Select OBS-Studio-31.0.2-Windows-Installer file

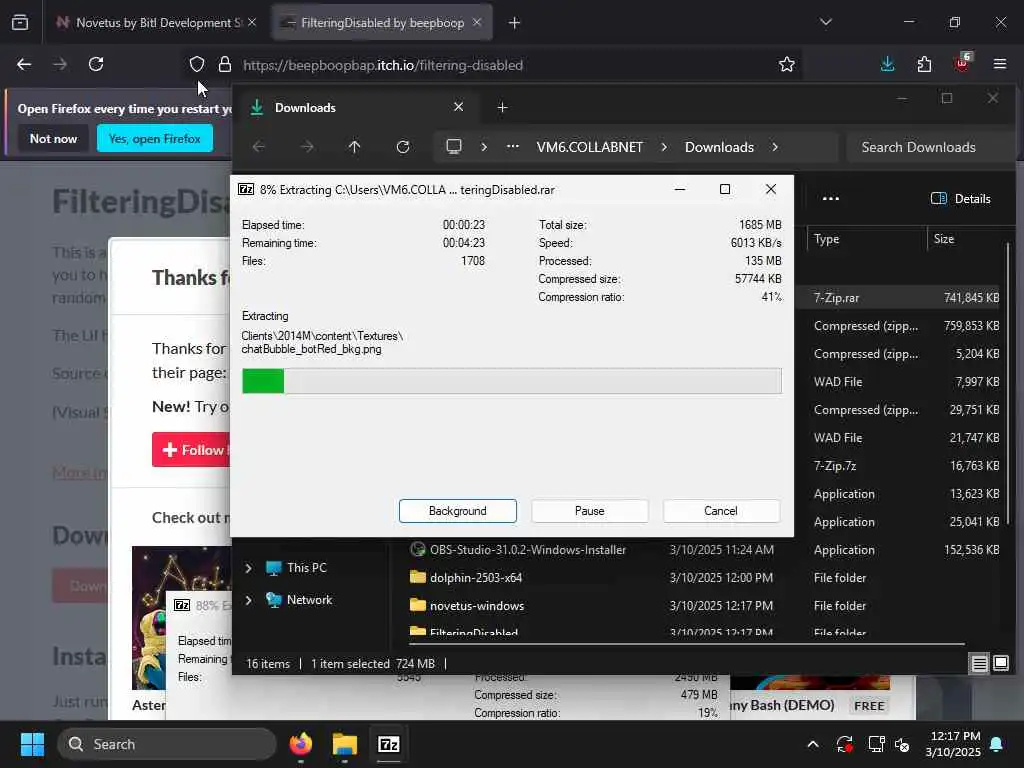pos(528,550)
